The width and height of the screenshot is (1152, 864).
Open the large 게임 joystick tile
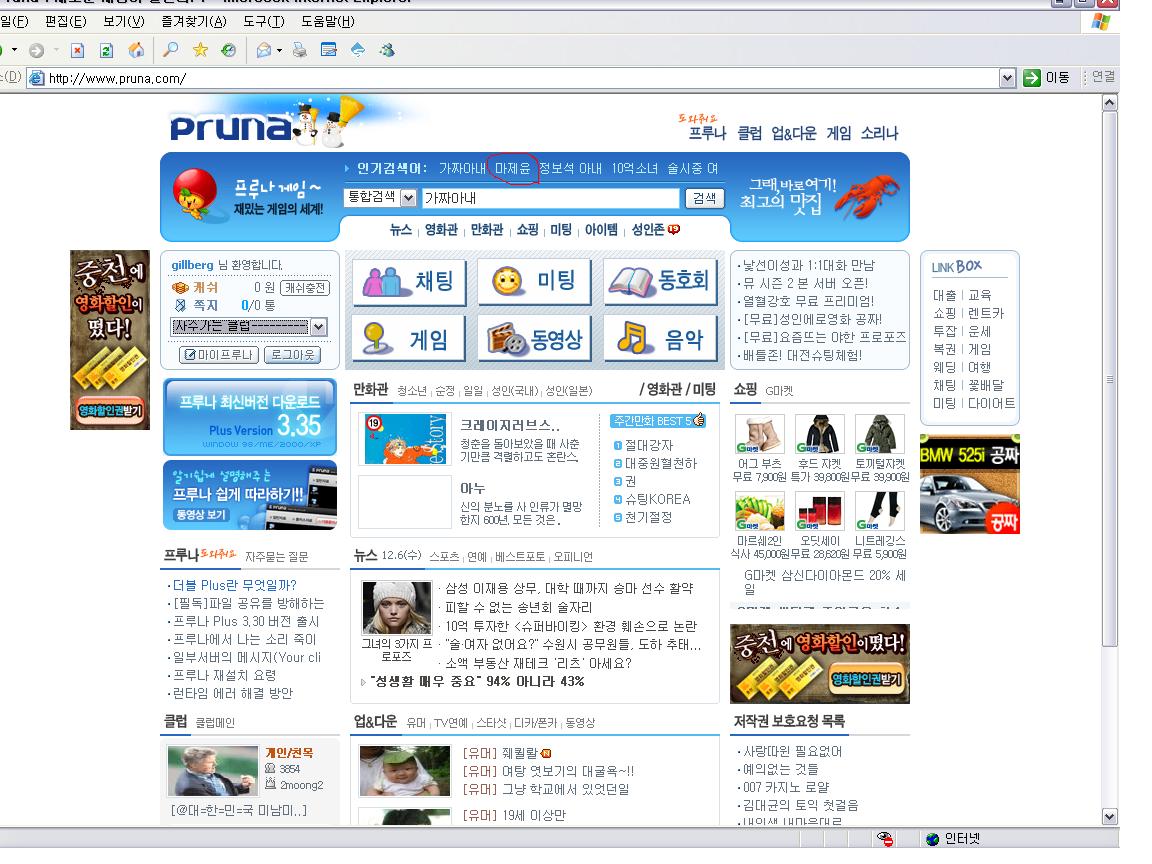[x=408, y=338]
